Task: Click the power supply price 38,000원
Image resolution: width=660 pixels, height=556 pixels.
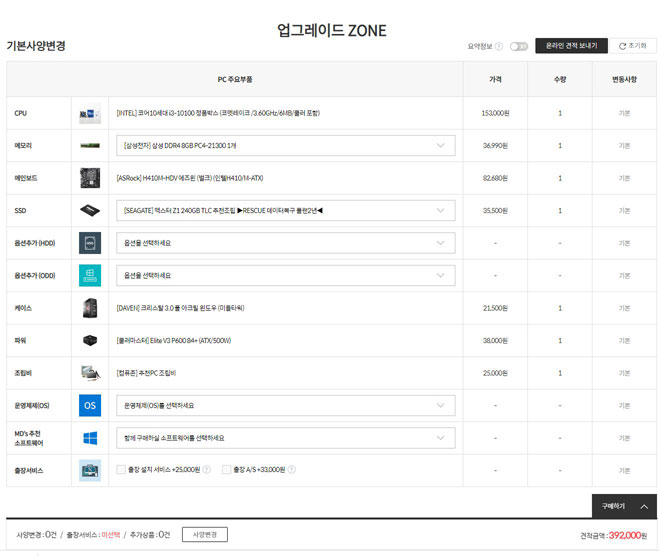Action: 495,341
